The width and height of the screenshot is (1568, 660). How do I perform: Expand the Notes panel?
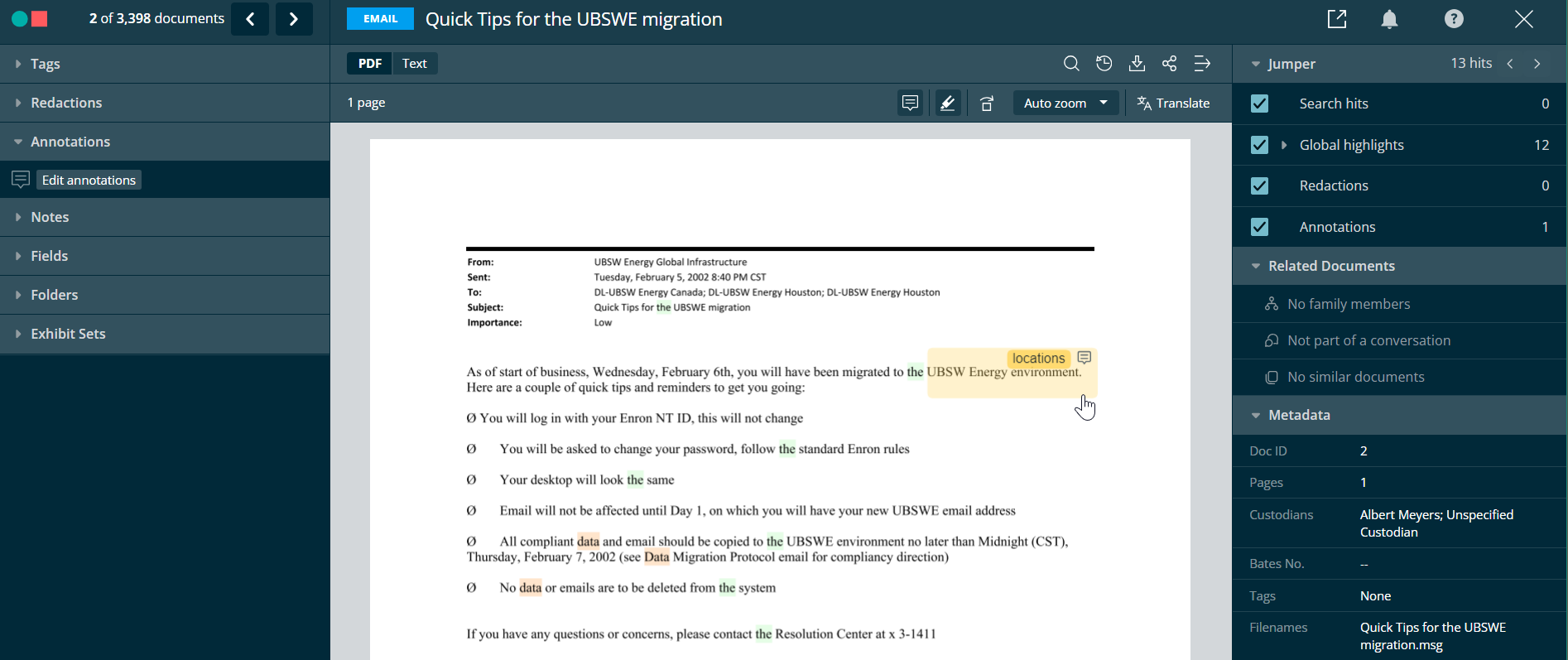(x=165, y=217)
